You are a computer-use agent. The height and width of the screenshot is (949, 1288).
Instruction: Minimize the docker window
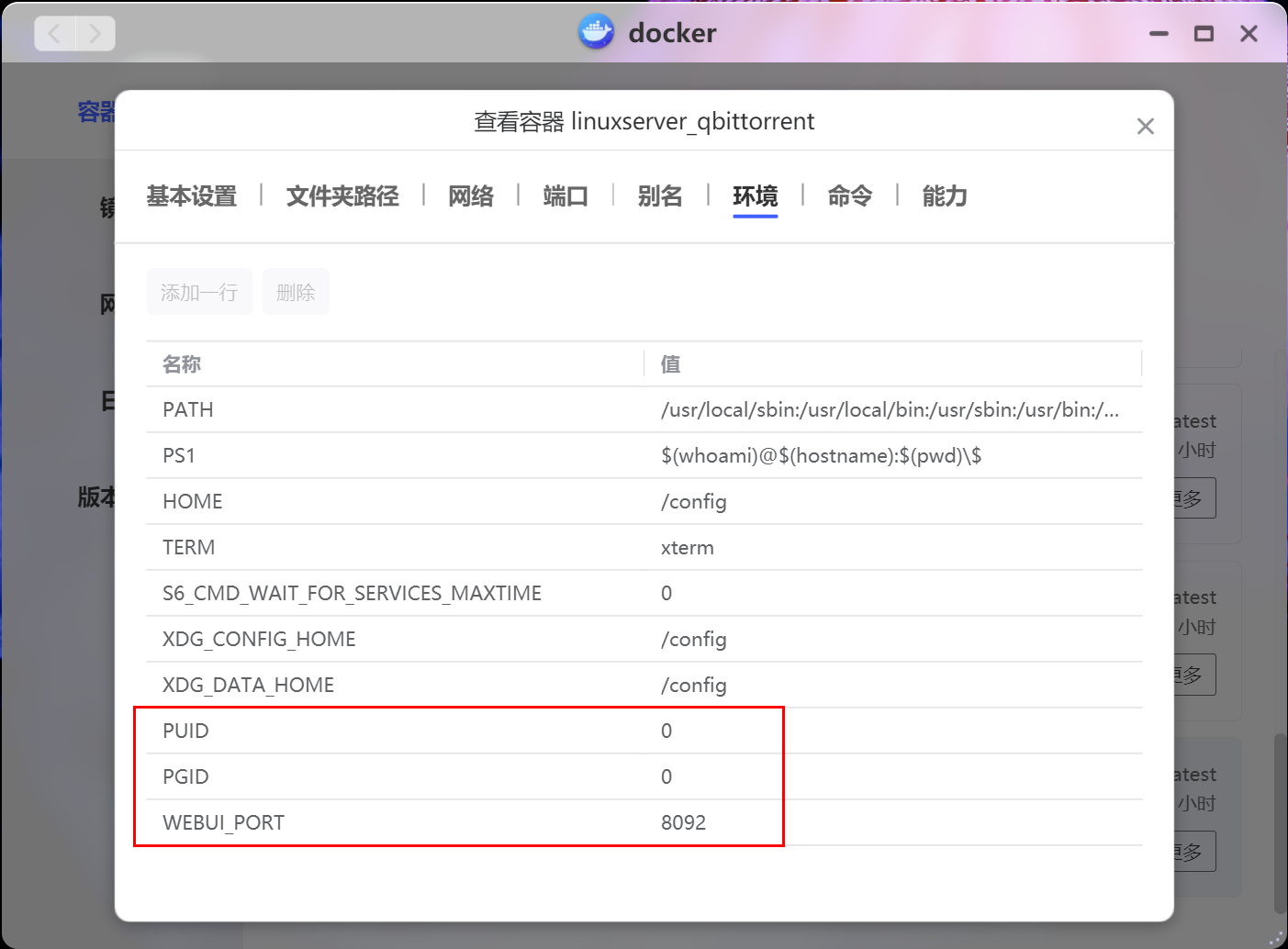coord(1159,34)
